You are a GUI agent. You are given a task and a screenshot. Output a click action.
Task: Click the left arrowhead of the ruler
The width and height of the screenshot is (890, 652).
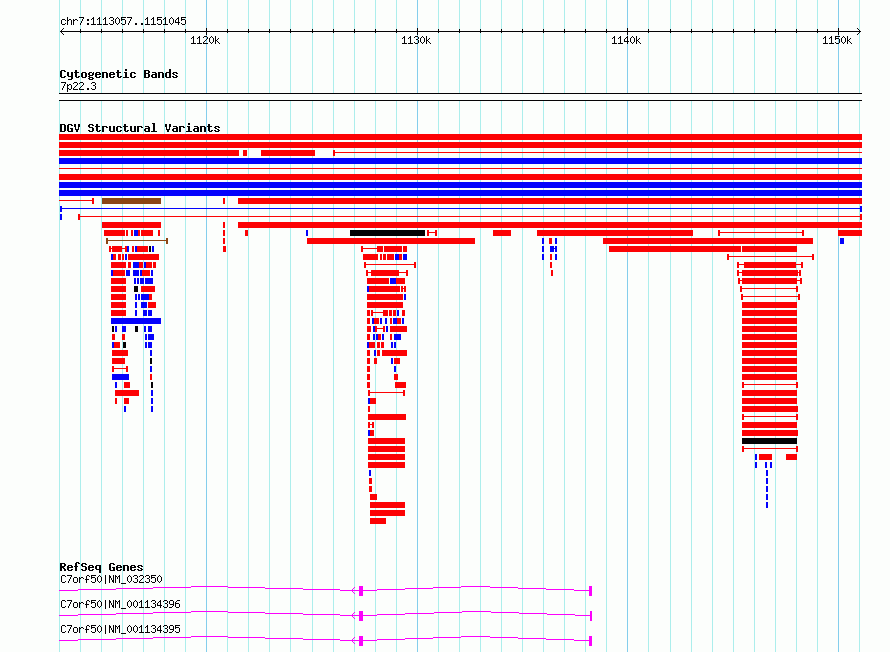tap(62, 31)
